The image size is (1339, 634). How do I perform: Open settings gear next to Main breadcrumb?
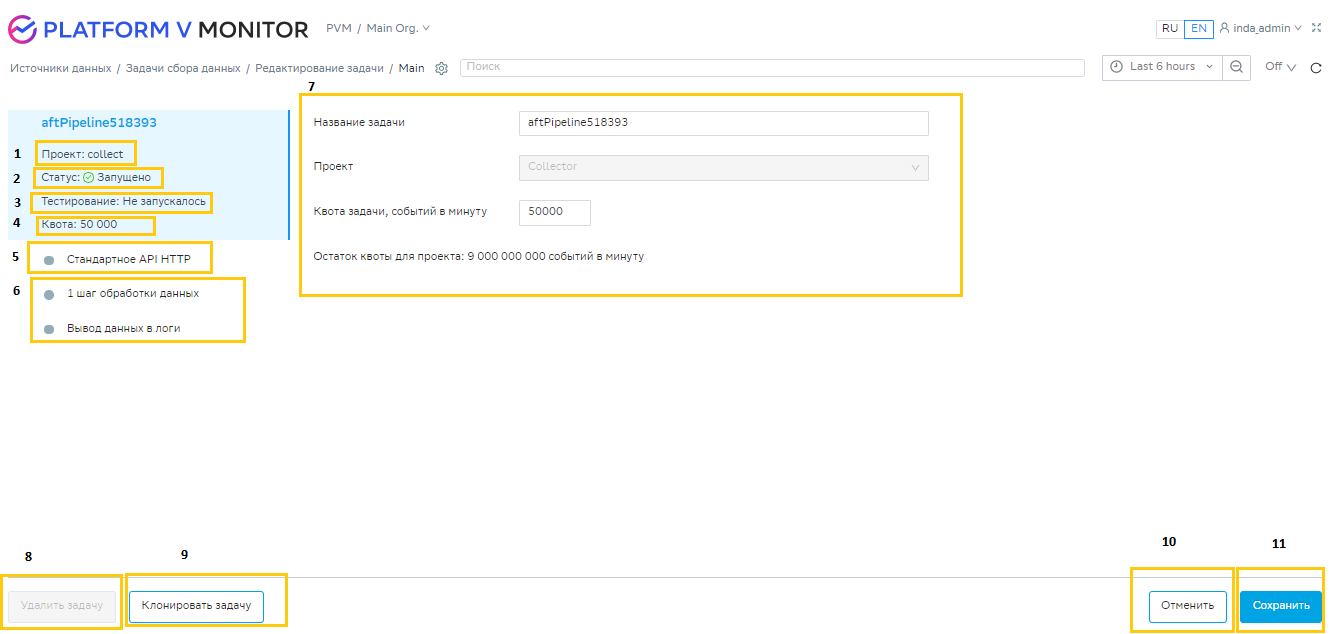[x=441, y=68]
